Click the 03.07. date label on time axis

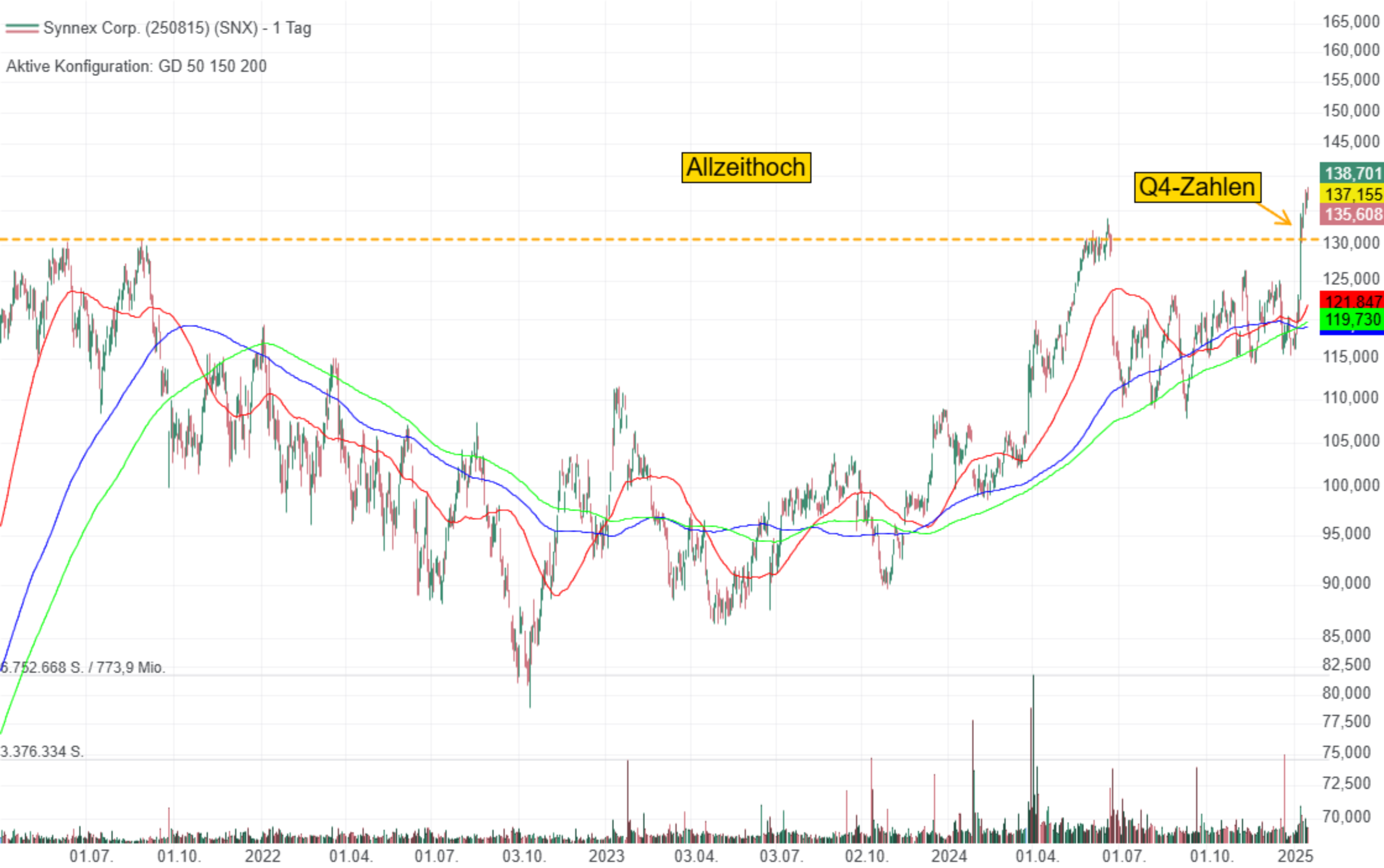[781, 857]
